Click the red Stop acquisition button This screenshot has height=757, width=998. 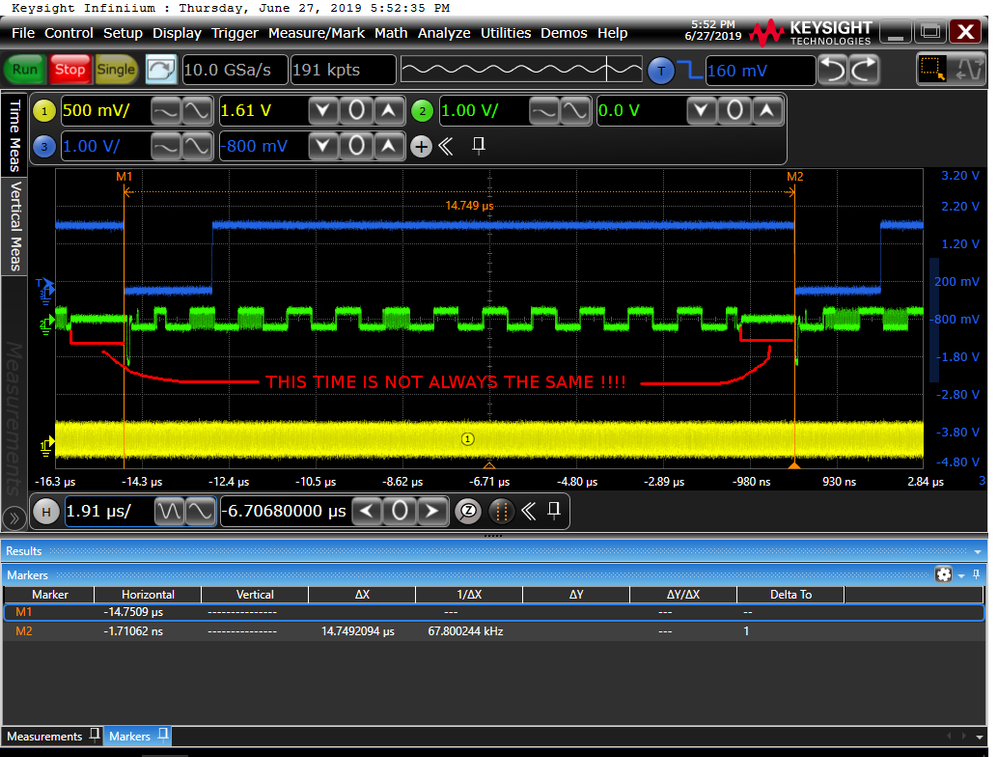[69, 69]
